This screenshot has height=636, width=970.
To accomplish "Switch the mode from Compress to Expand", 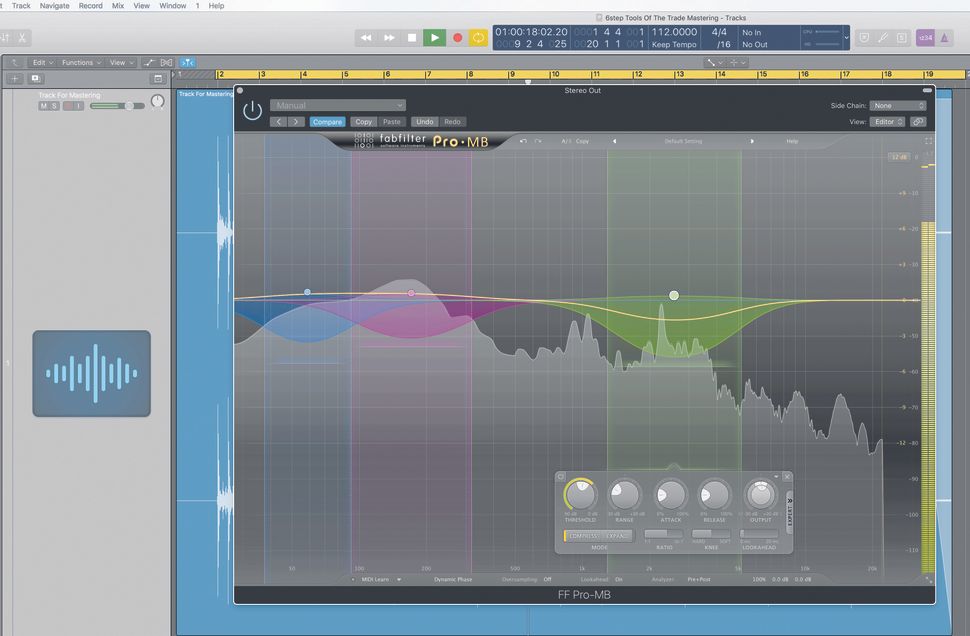I will click(x=618, y=536).
